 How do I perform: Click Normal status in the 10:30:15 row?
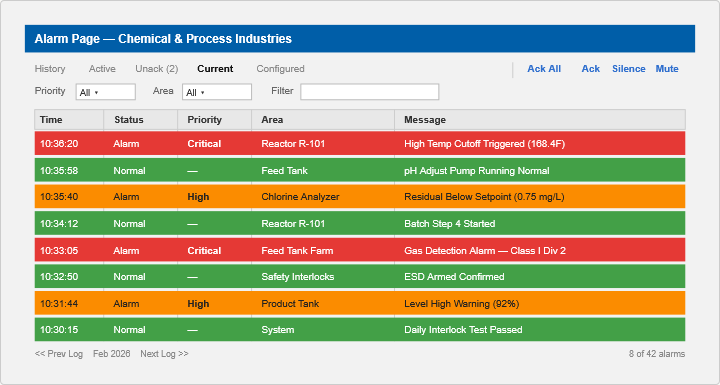click(129, 330)
